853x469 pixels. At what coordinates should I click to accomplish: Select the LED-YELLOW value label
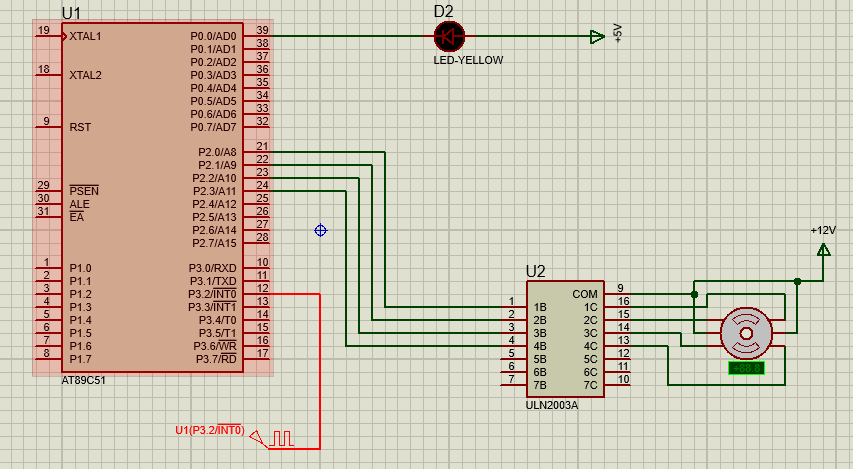pyautogui.click(x=468, y=60)
